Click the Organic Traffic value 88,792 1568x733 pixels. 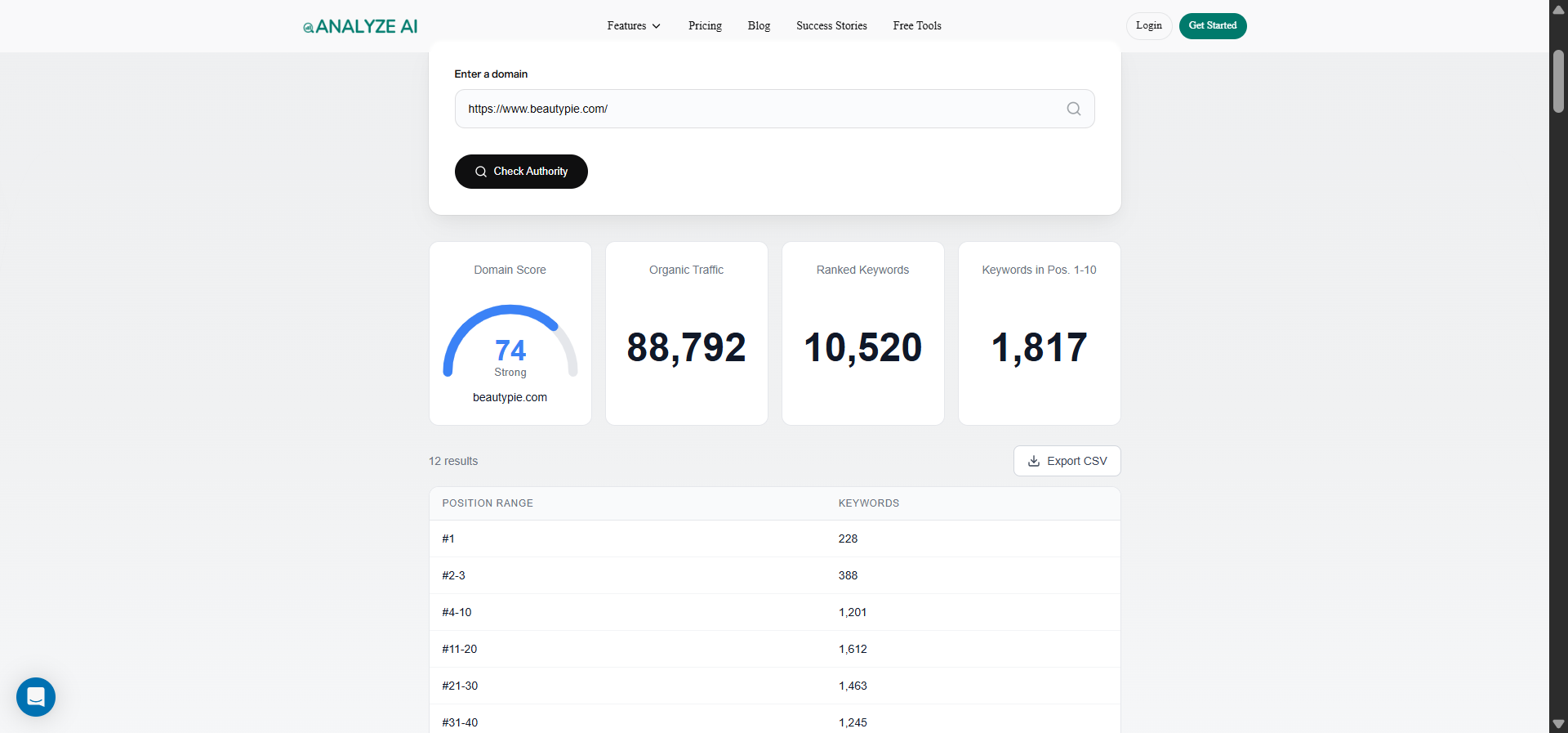point(687,347)
